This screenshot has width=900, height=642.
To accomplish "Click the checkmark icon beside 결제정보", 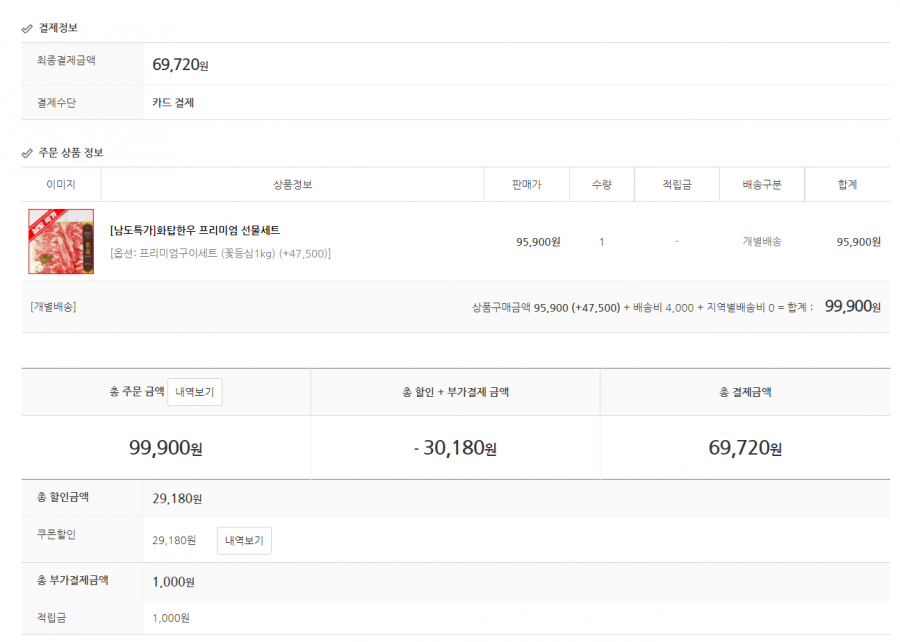I will (x=27, y=28).
